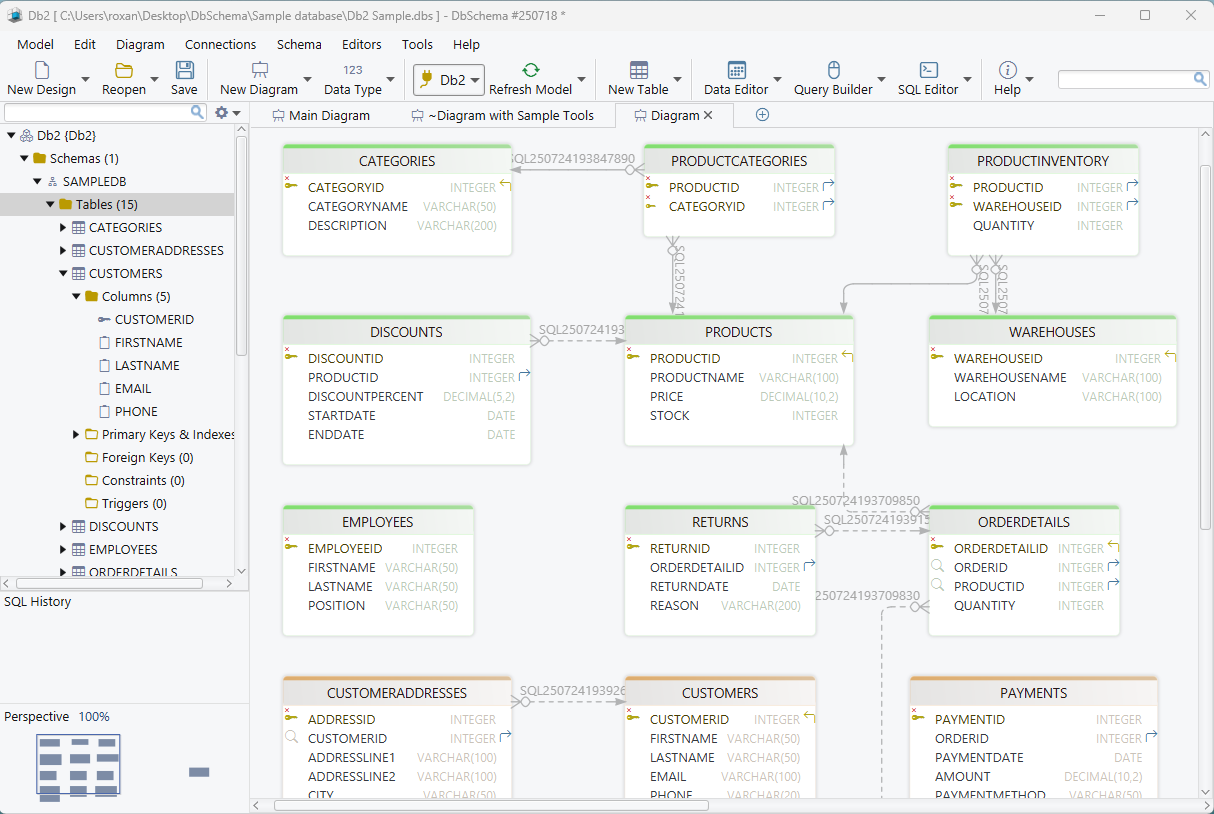Click the tree filter input field
This screenshot has height=814, width=1214.
tap(97, 112)
